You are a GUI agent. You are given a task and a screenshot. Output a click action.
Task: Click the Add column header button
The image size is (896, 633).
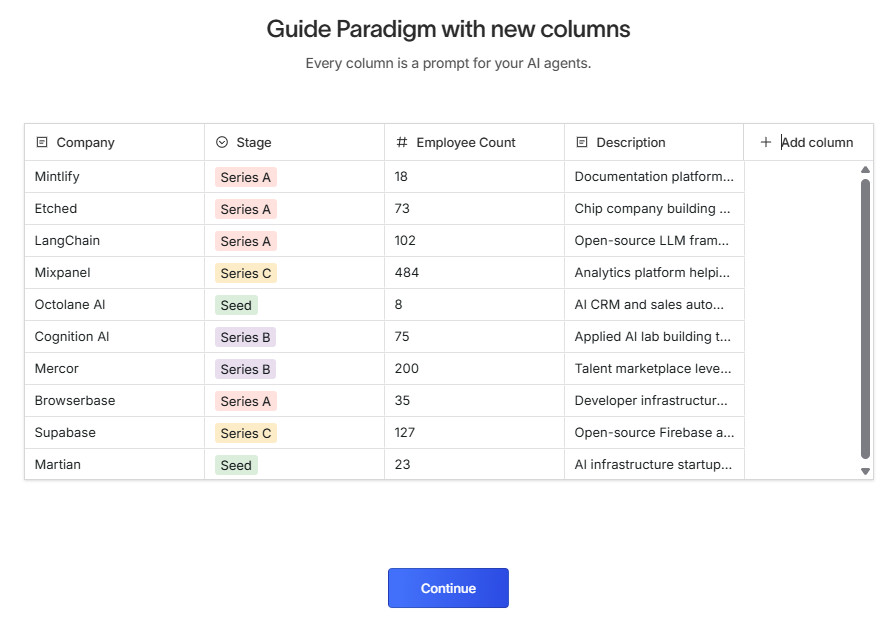pos(808,143)
